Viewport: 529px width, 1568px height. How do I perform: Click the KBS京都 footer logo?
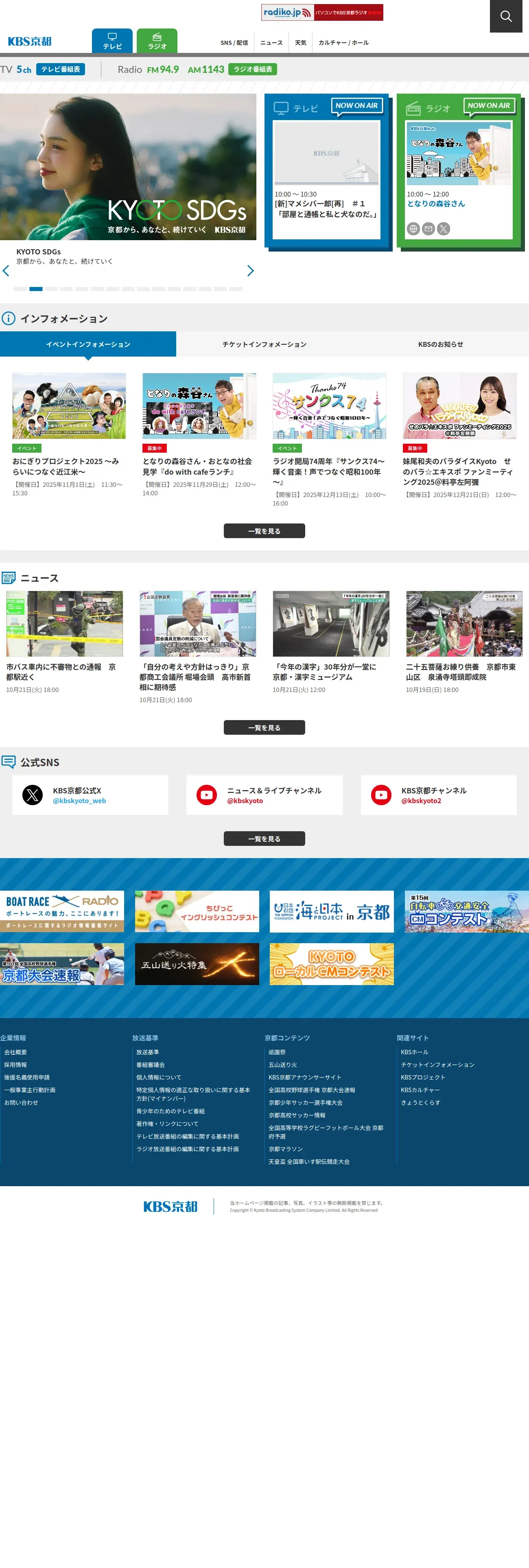[x=171, y=1207]
